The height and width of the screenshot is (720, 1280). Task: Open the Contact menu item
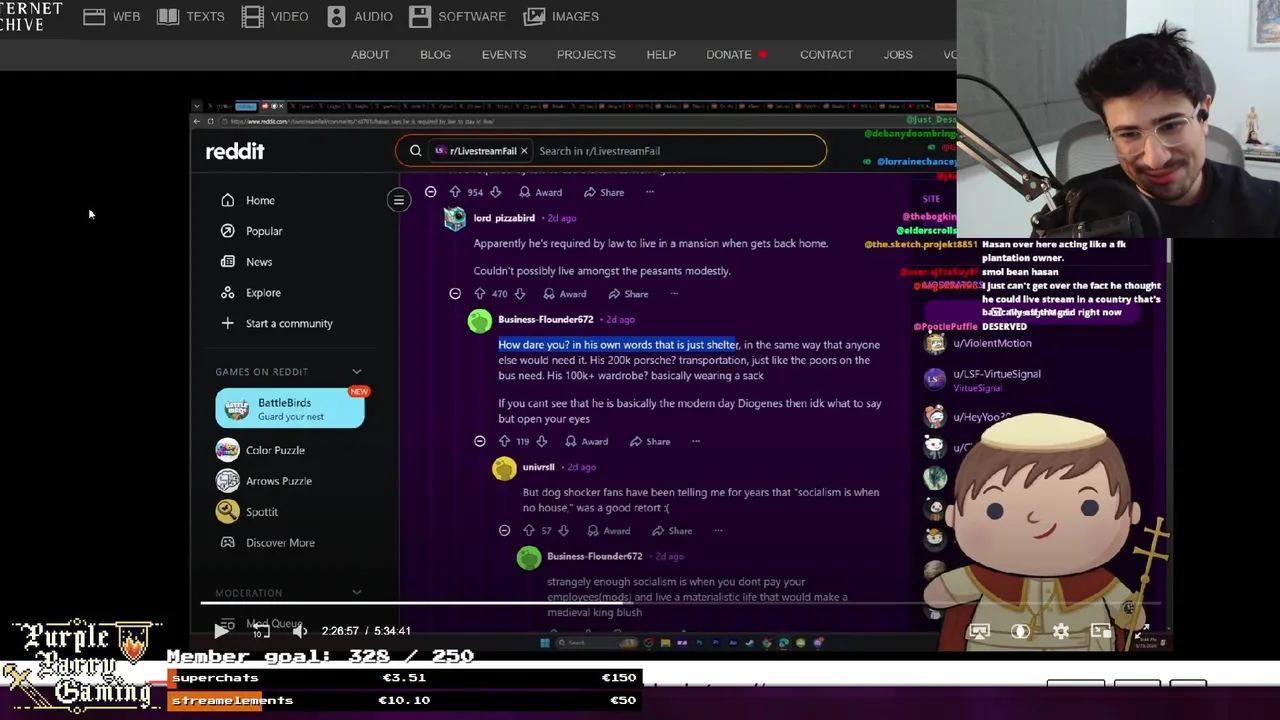(826, 55)
